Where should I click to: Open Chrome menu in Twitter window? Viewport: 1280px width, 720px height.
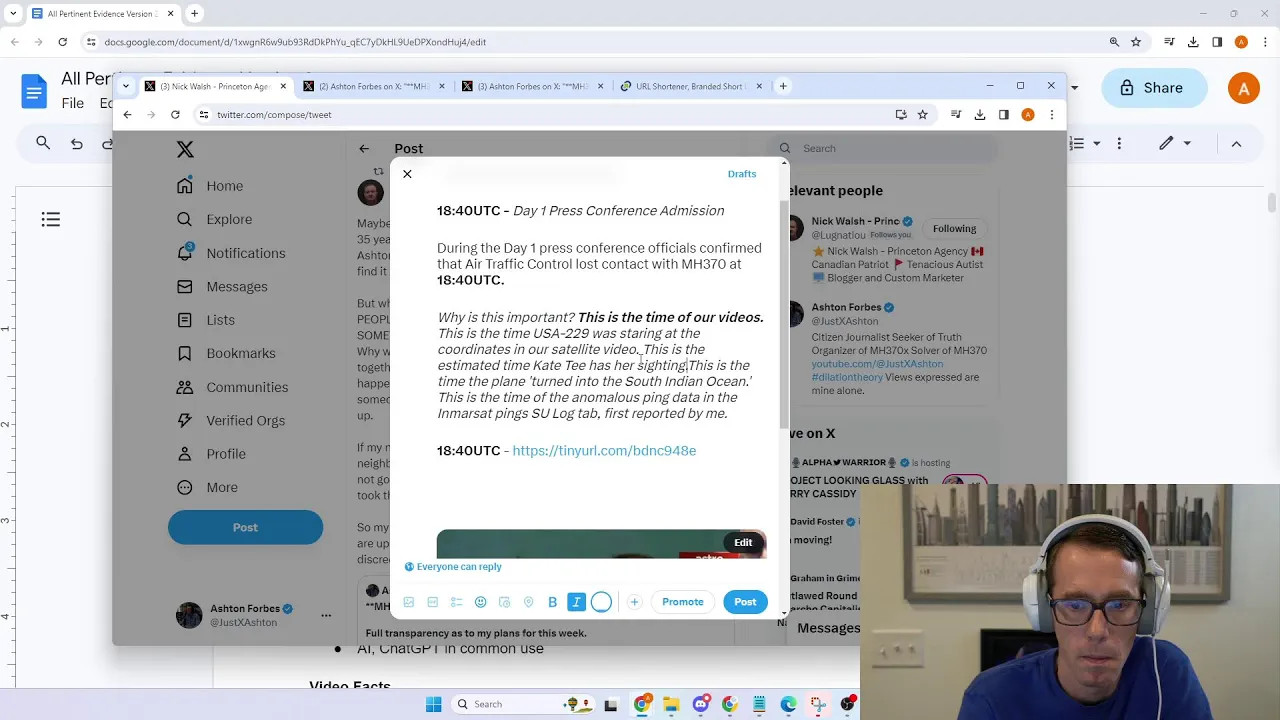tap(1051, 115)
